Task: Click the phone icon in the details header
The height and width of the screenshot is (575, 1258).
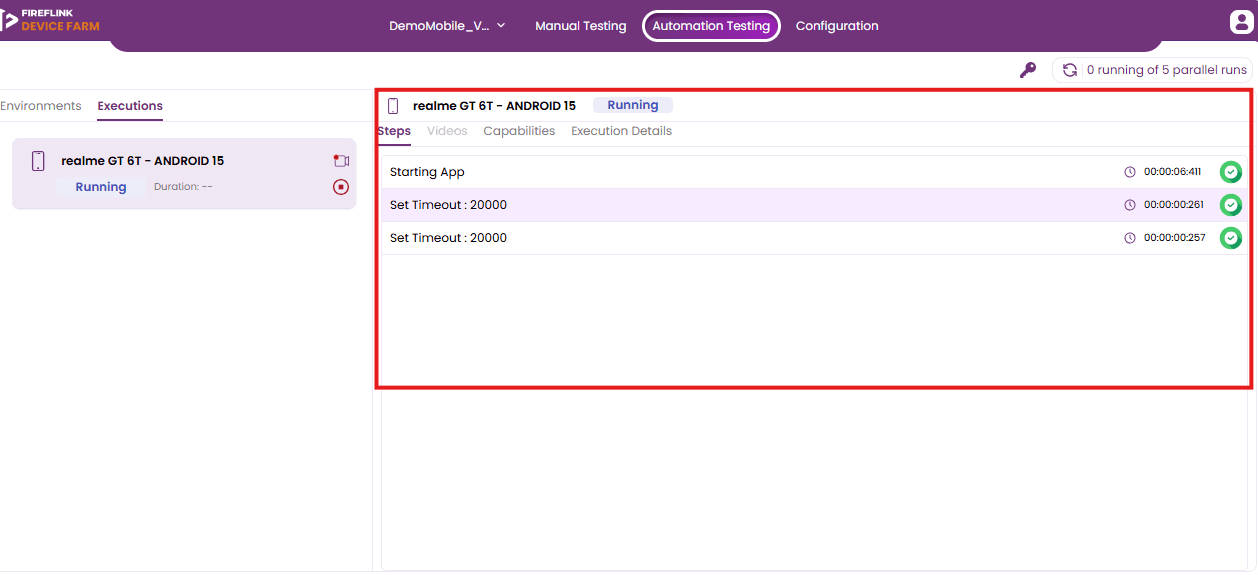Action: [393, 106]
